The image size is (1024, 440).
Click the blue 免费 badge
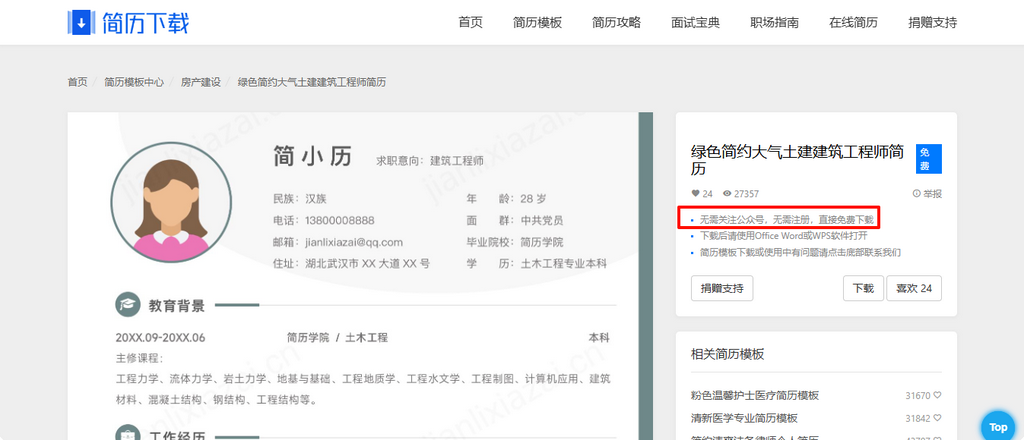(928, 159)
